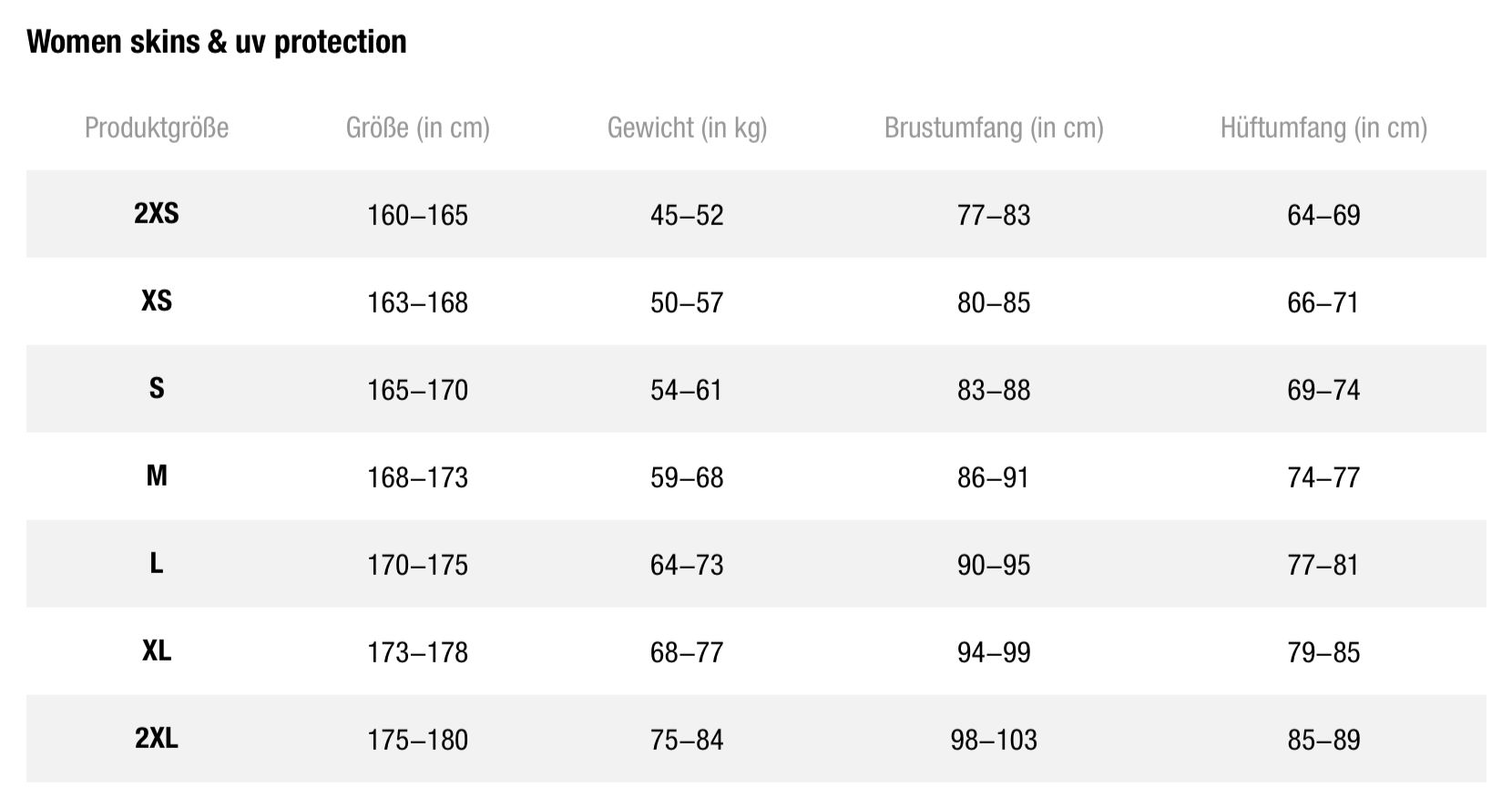Click the L size row label
Image resolution: width=1512 pixels, height=809 pixels.
point(157,564)
